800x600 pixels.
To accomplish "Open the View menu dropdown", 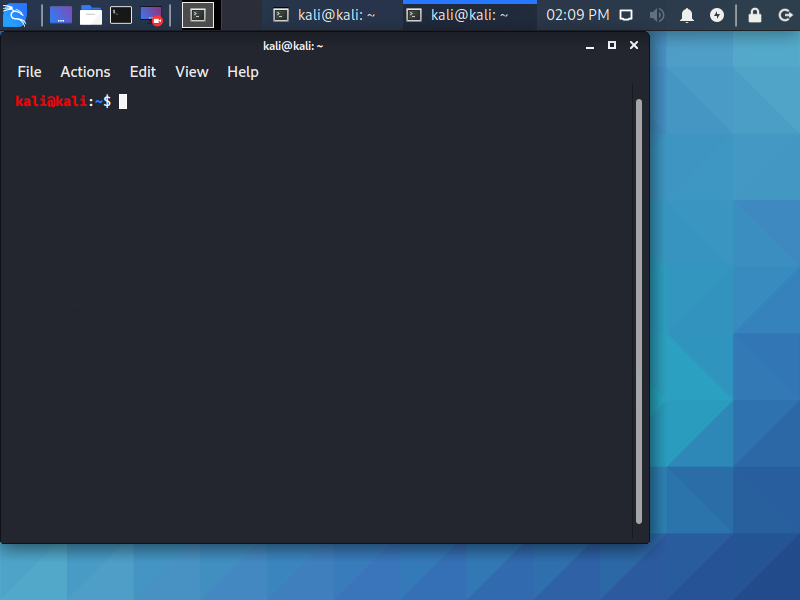I will tap(191, 72).
